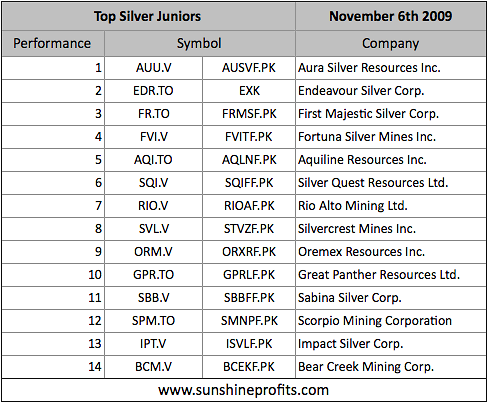Viewport: 488px width, 403px height.
Task: Click Fortuna Silver Mines Inc. cell
Action: pos(391,137)
